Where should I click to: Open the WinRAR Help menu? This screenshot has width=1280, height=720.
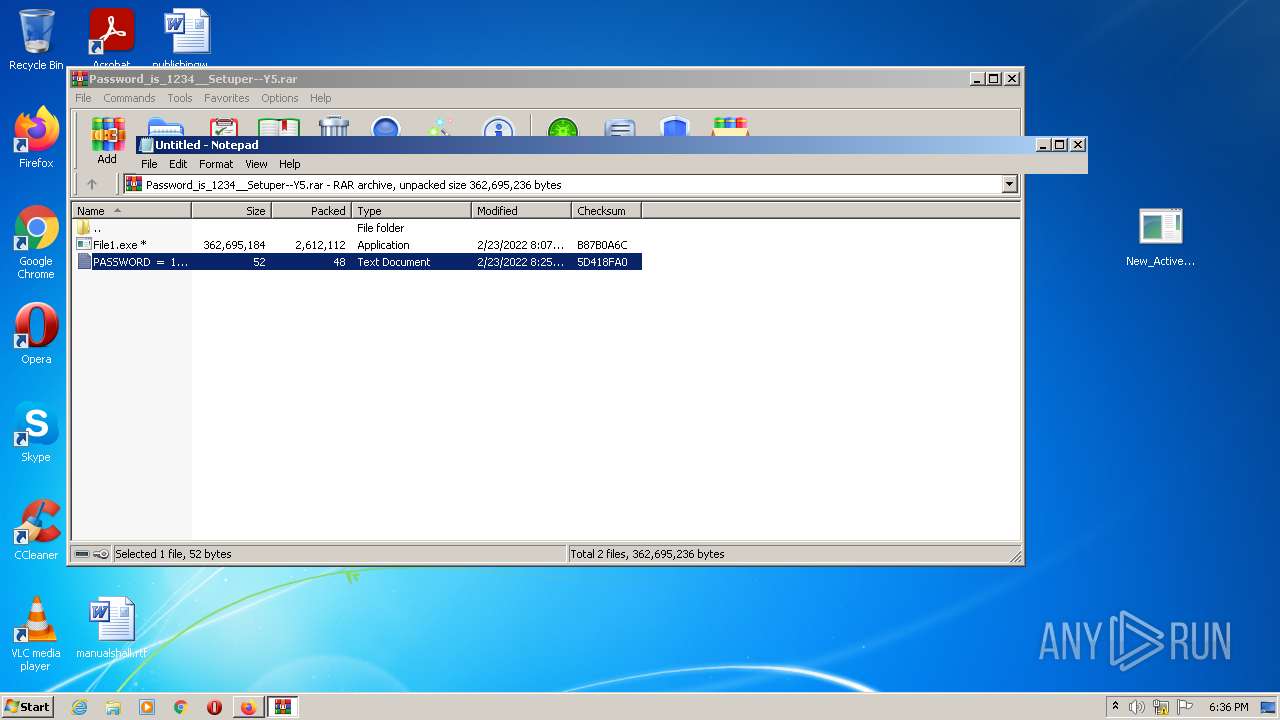point(320,98)
